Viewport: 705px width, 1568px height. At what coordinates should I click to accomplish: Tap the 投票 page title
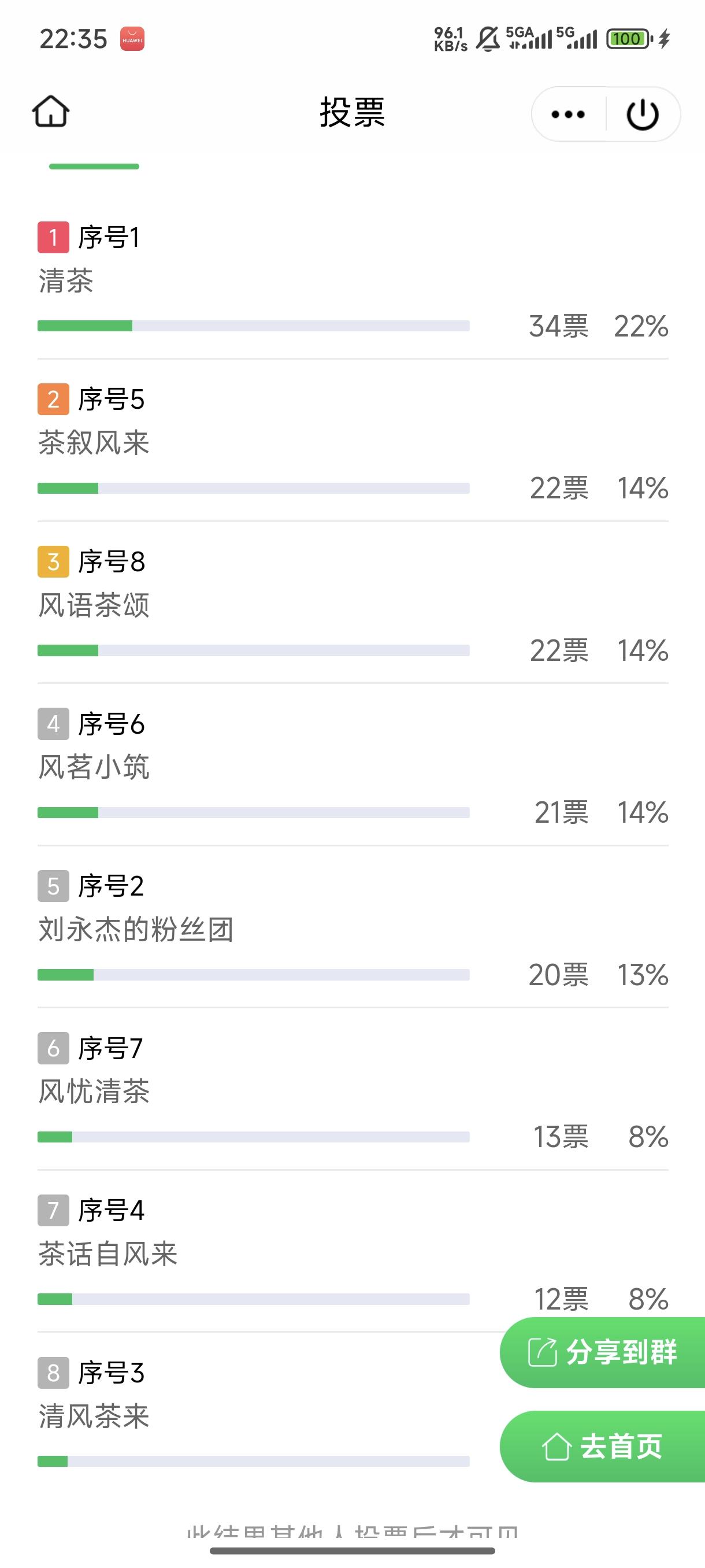click(x=352, y=113)
